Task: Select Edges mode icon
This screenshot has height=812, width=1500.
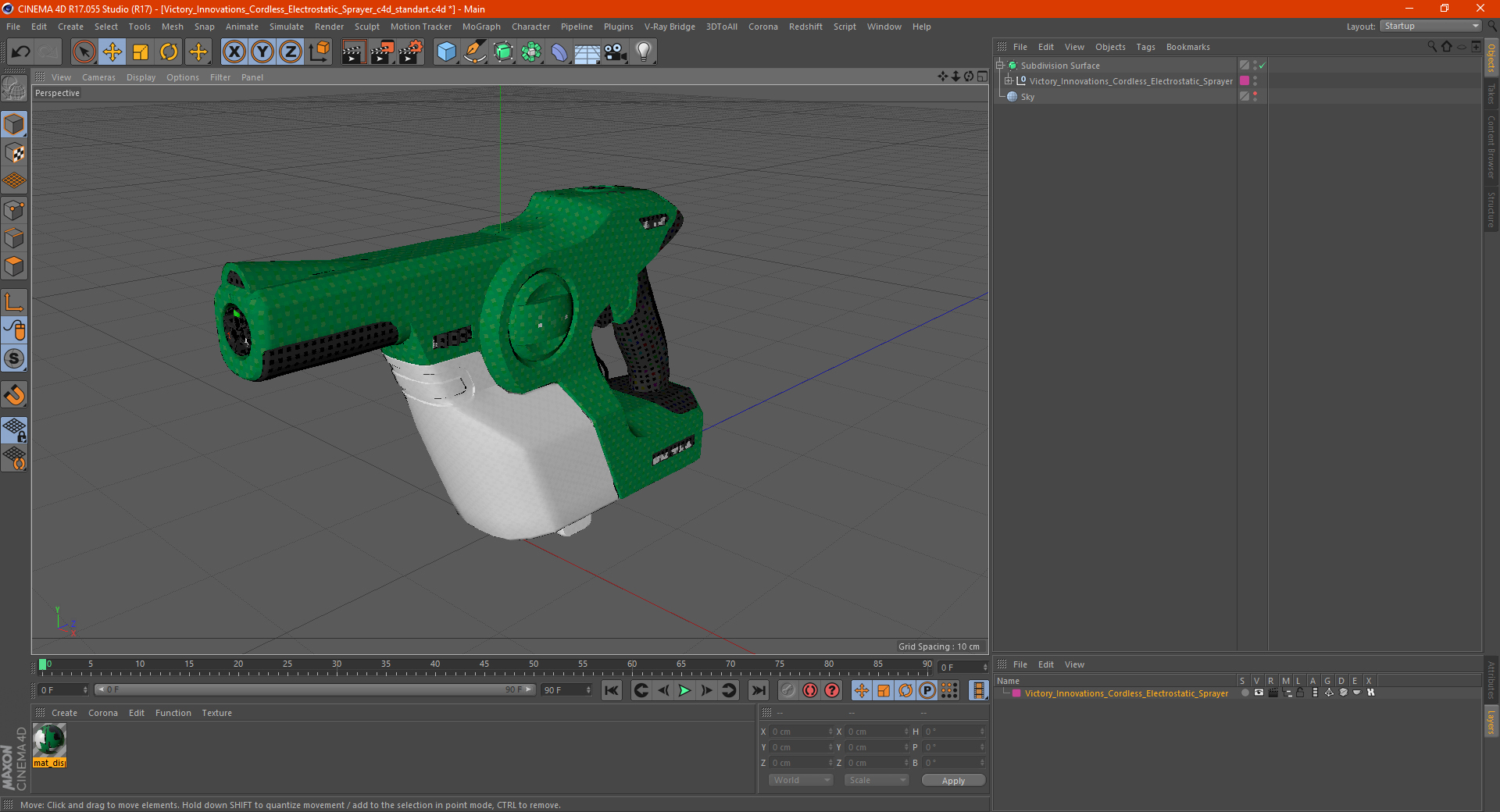Action: click(x=14, y=238)
